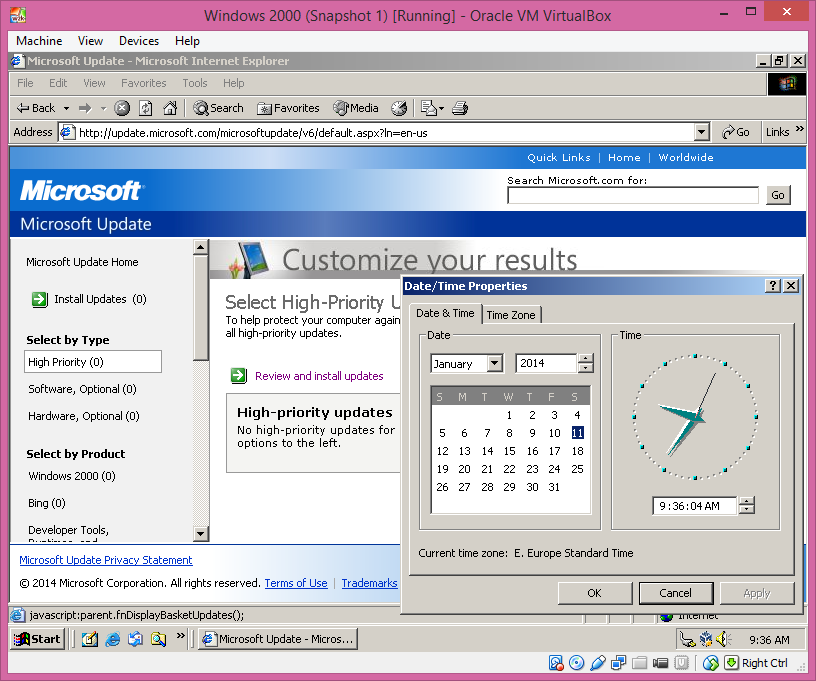Expand the Back history dropdown arrow
Screen dimensions: 816x681
point(66,108)
